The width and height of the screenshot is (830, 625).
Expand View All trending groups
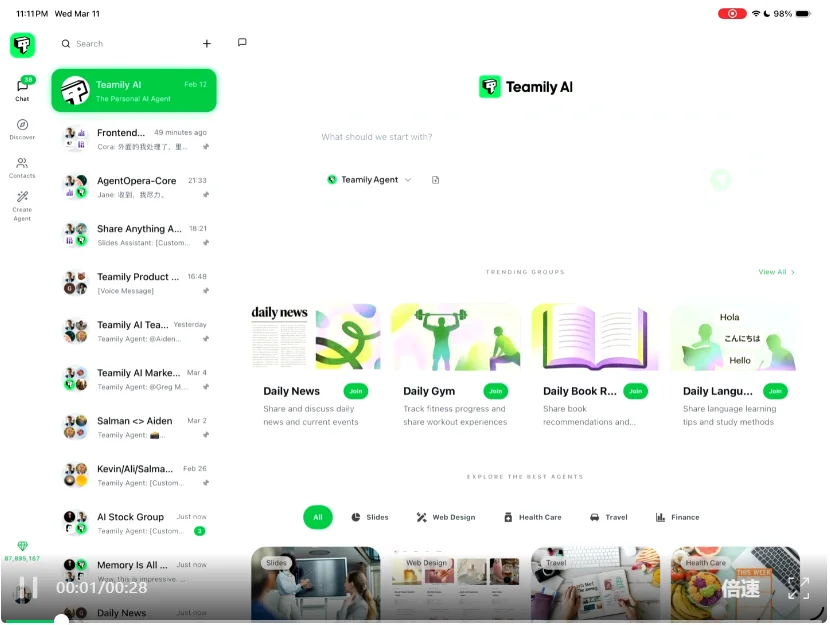coord(776,272)
